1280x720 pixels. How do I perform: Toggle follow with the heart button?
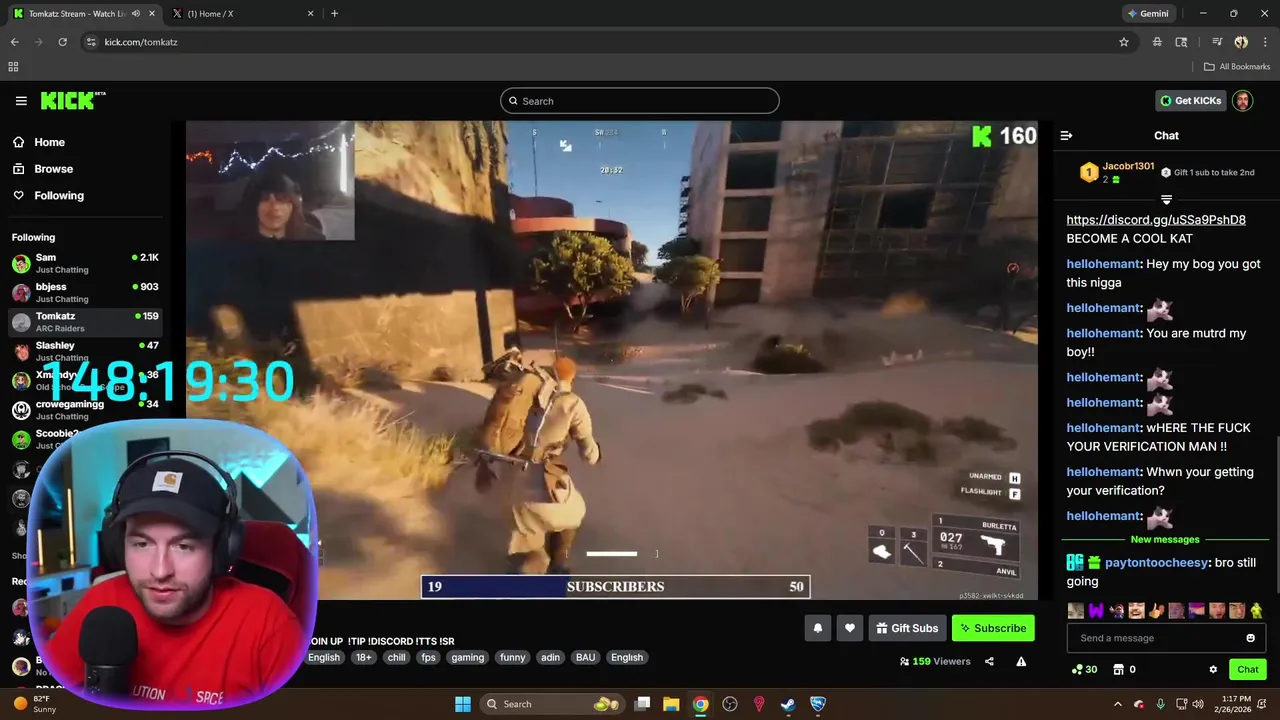(x=850, y=628)
